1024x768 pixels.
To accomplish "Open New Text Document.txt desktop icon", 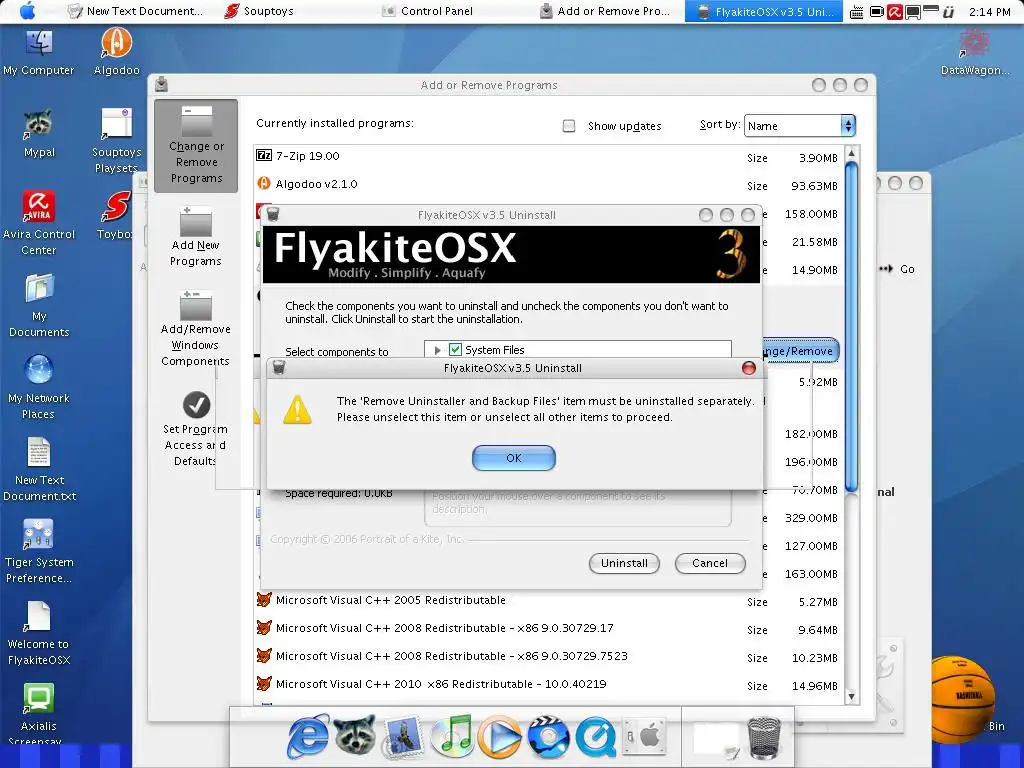I will click(x=39, y=470).
